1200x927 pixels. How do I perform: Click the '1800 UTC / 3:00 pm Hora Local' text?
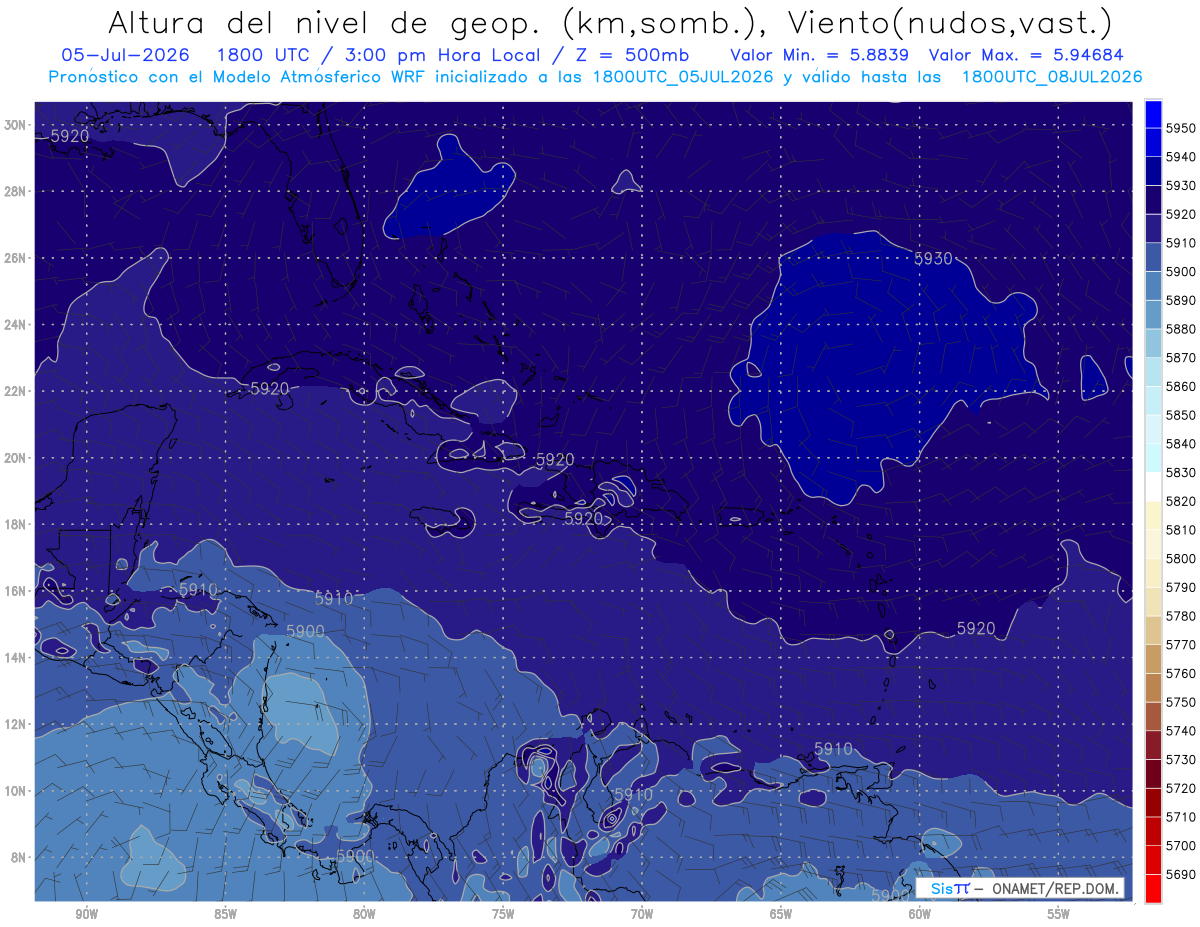[x=380, y=55]
